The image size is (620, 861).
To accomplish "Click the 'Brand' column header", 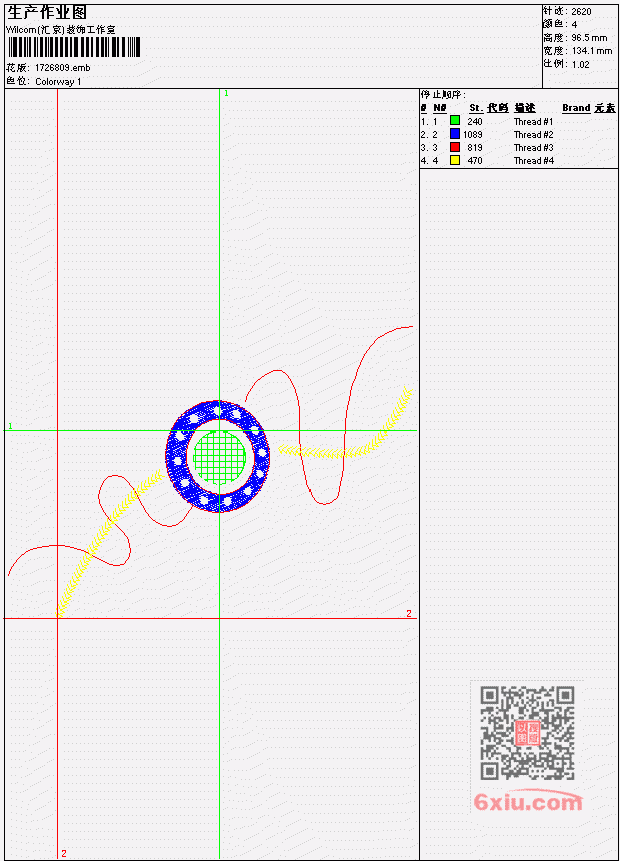I will click(x=576, y=108).
